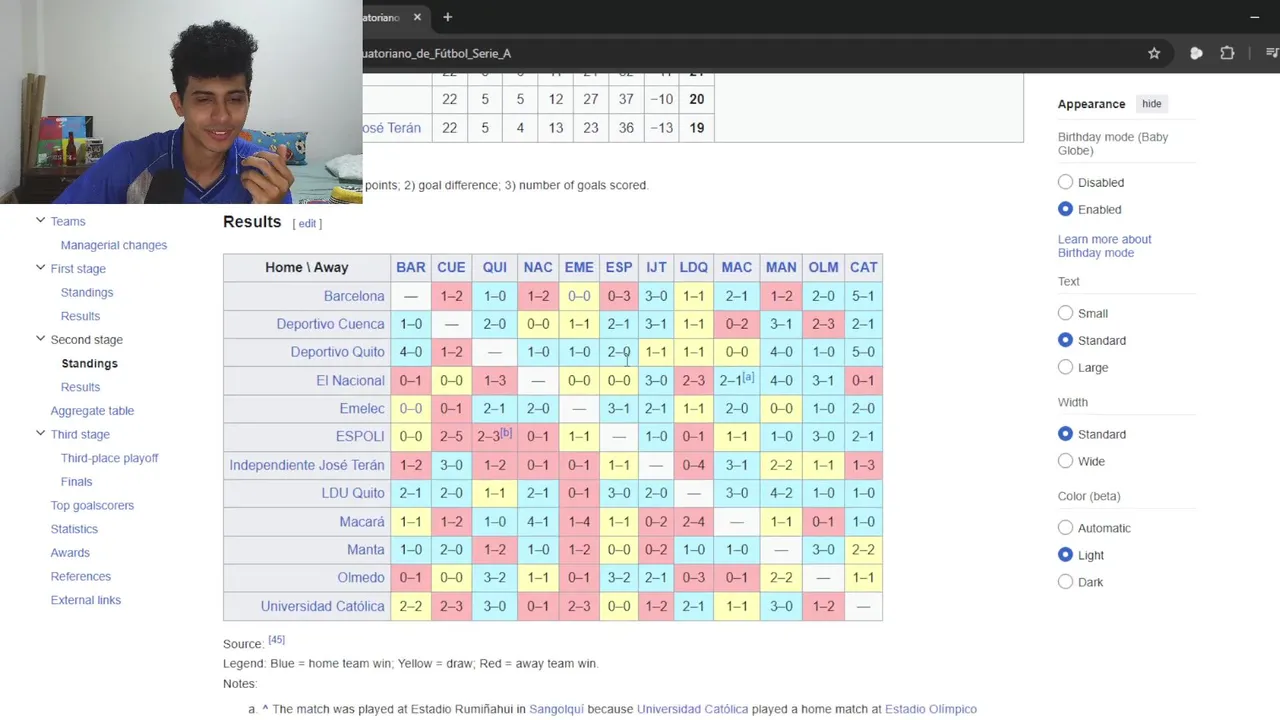Click Barcelona vs Emelec 0–0 result
Viewport: 1280px width, 720px height.
pos(579,296)
